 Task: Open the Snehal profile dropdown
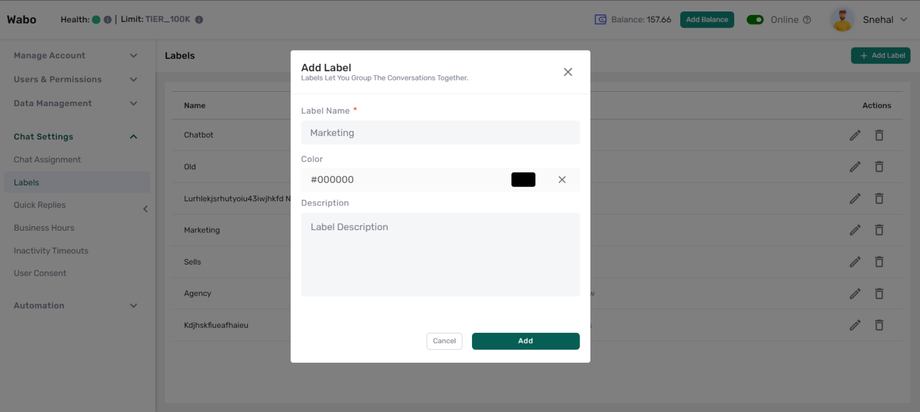point(904,20)
